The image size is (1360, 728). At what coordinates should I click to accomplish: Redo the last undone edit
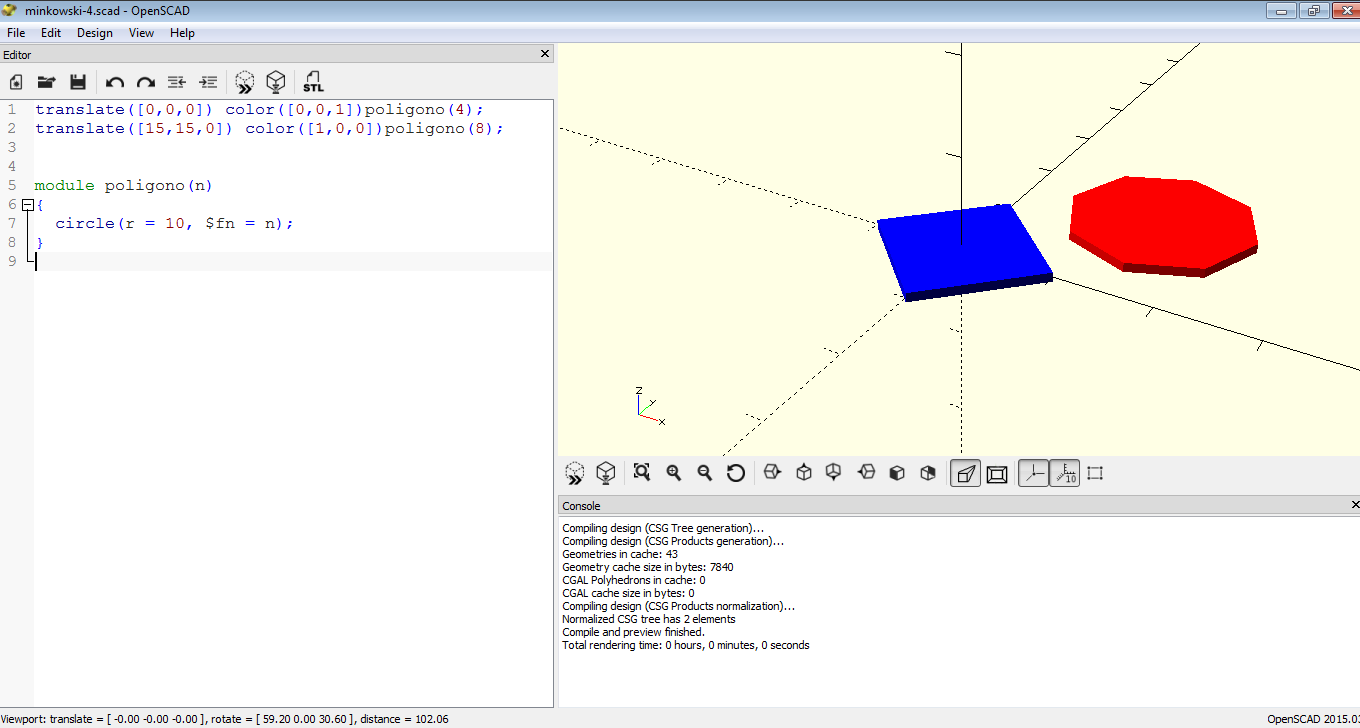click(x=146, y=82)
